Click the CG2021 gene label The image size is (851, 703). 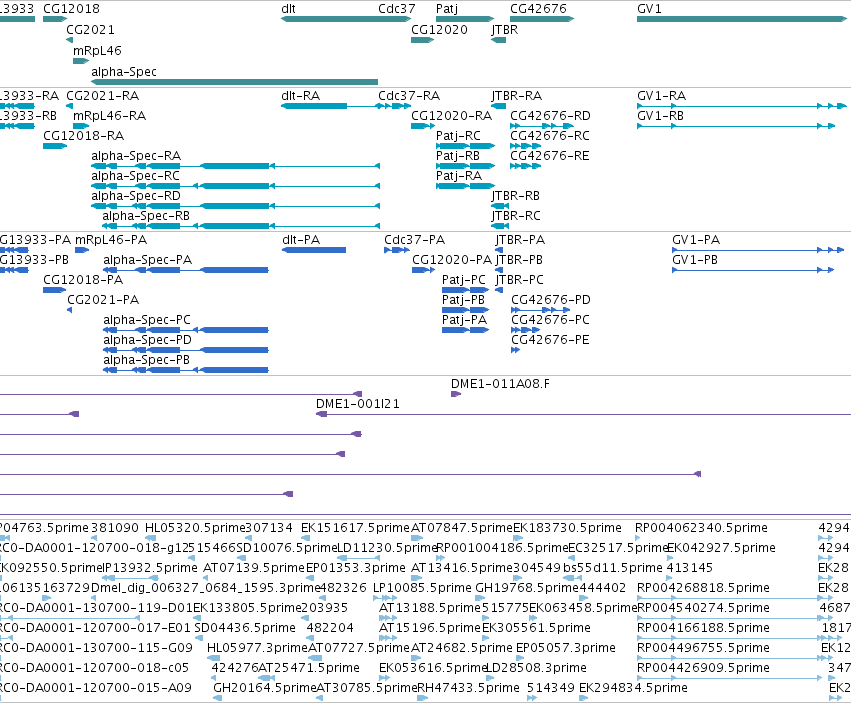[x=90, y=30]
